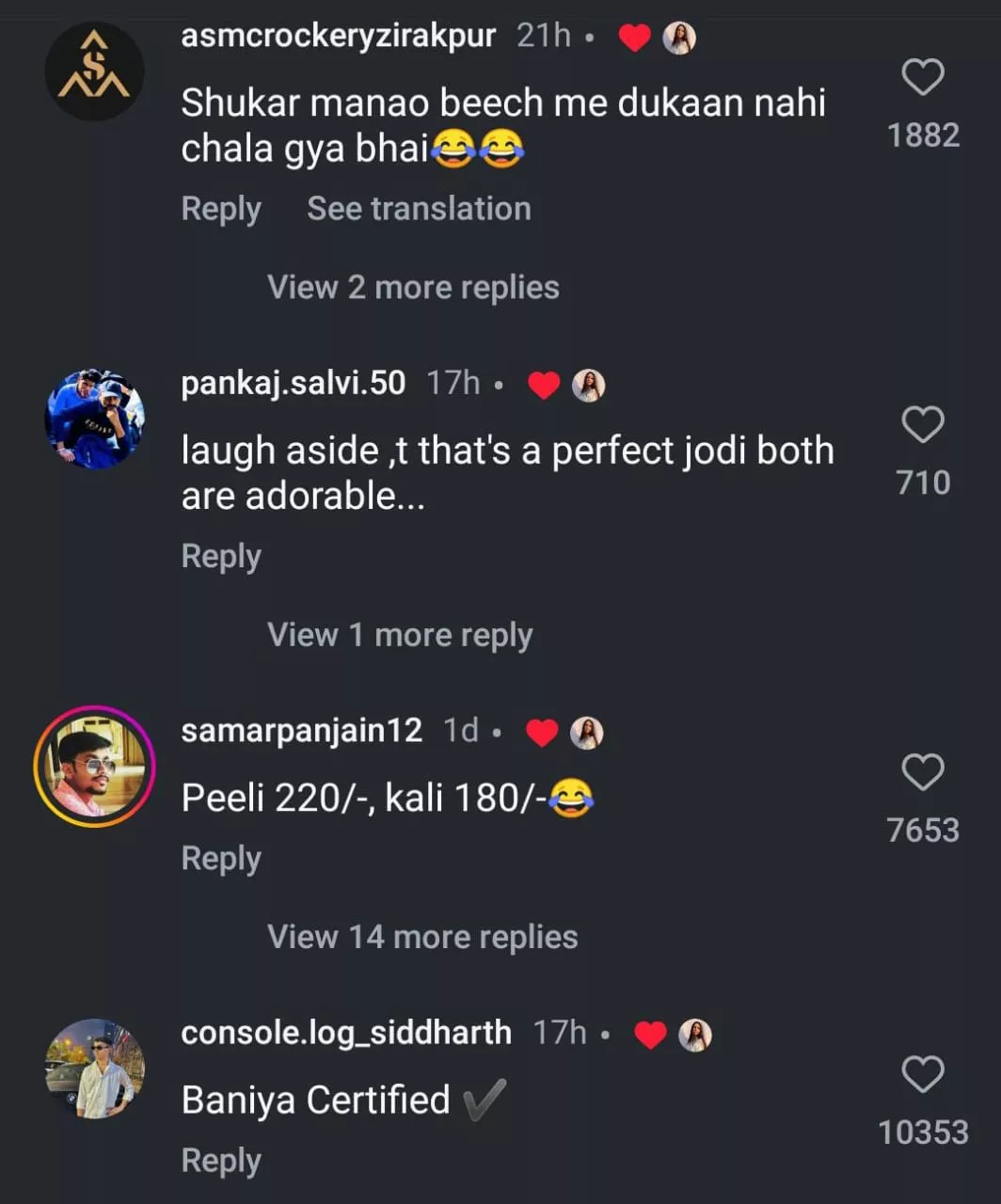Image resolution: width=1001 pixels, height=1204 pixels.
Task: Reply to asmcrockeryzirakpur's comment
Action: point(221,209)
